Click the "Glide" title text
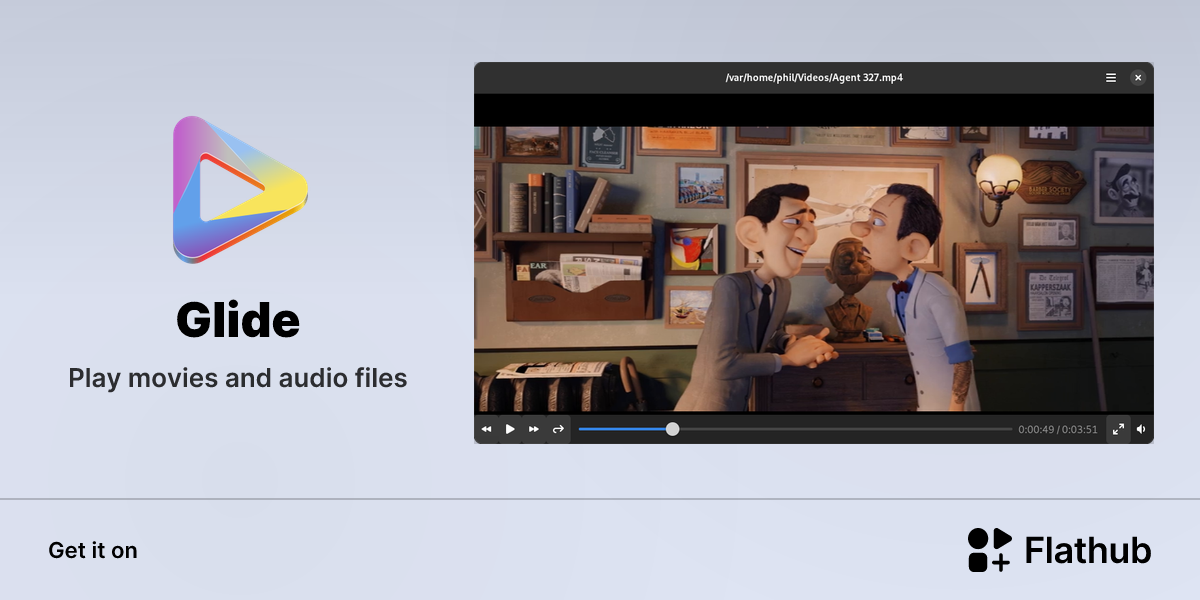The image size is (1200, 600). [238, 320]
